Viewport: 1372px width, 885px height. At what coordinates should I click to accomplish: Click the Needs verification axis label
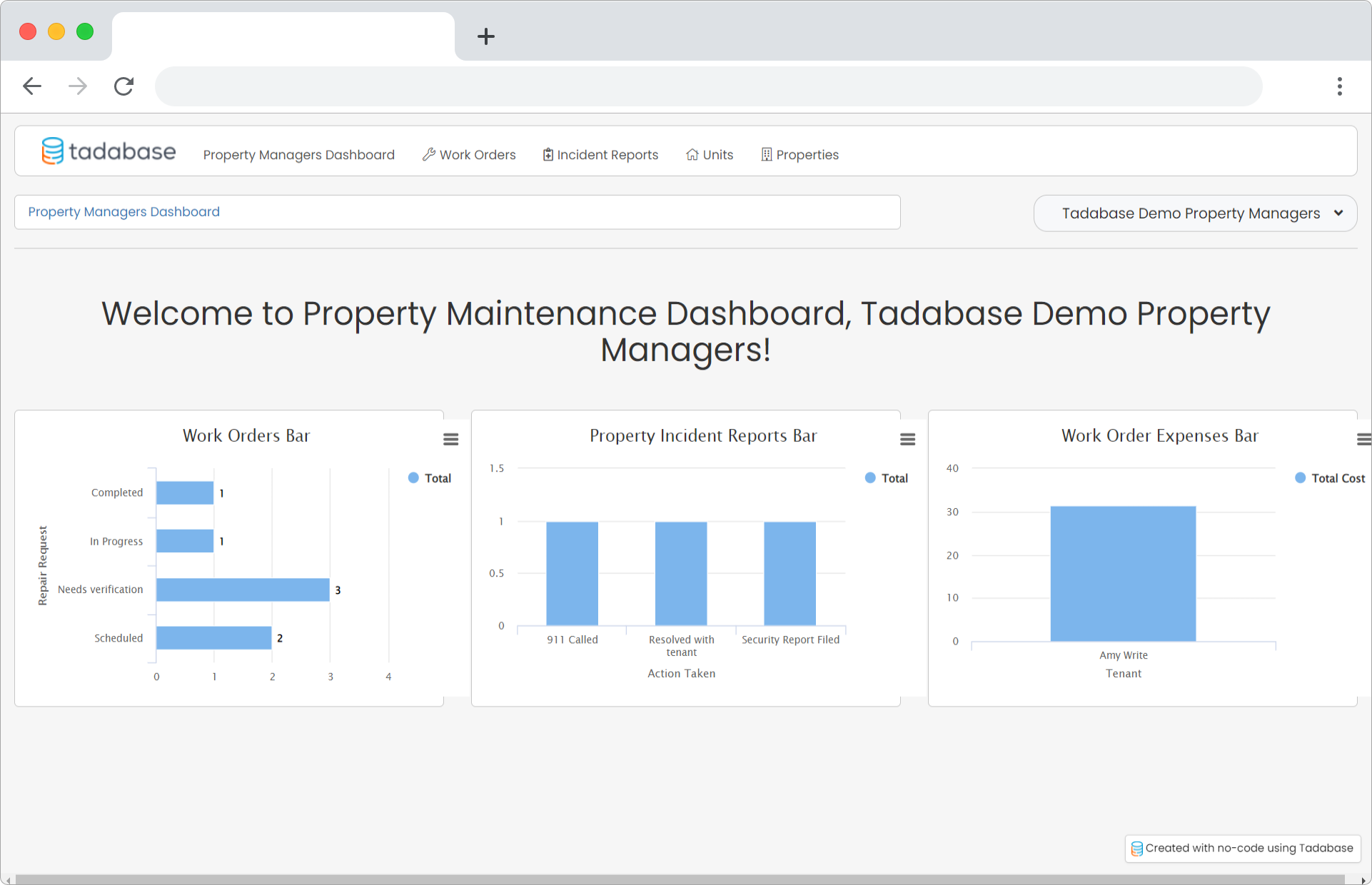(101, 590)
